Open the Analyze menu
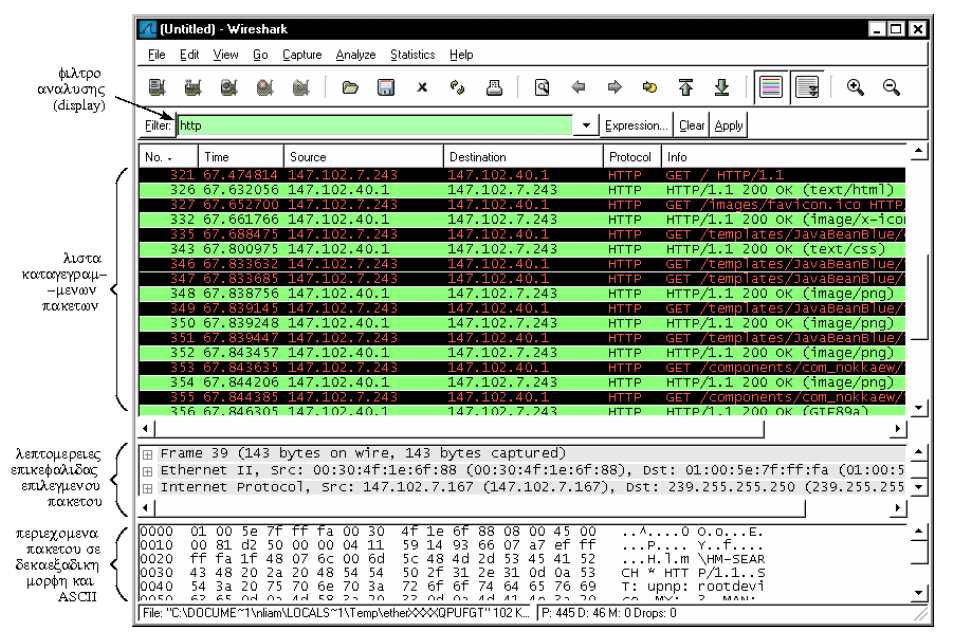 pyautogui.click(x=355, y=55)
